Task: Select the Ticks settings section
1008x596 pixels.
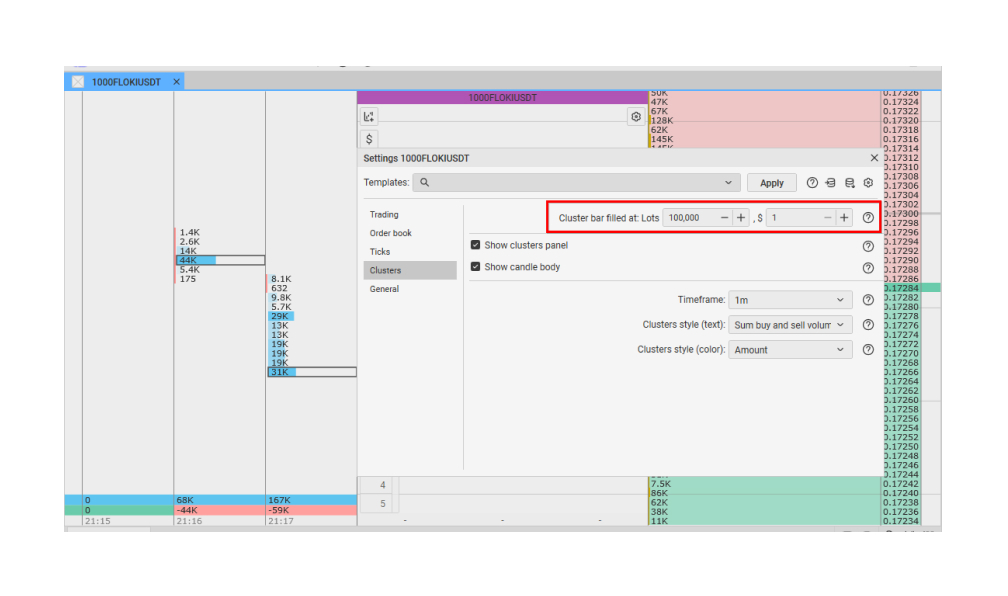Action: (410, 252)
